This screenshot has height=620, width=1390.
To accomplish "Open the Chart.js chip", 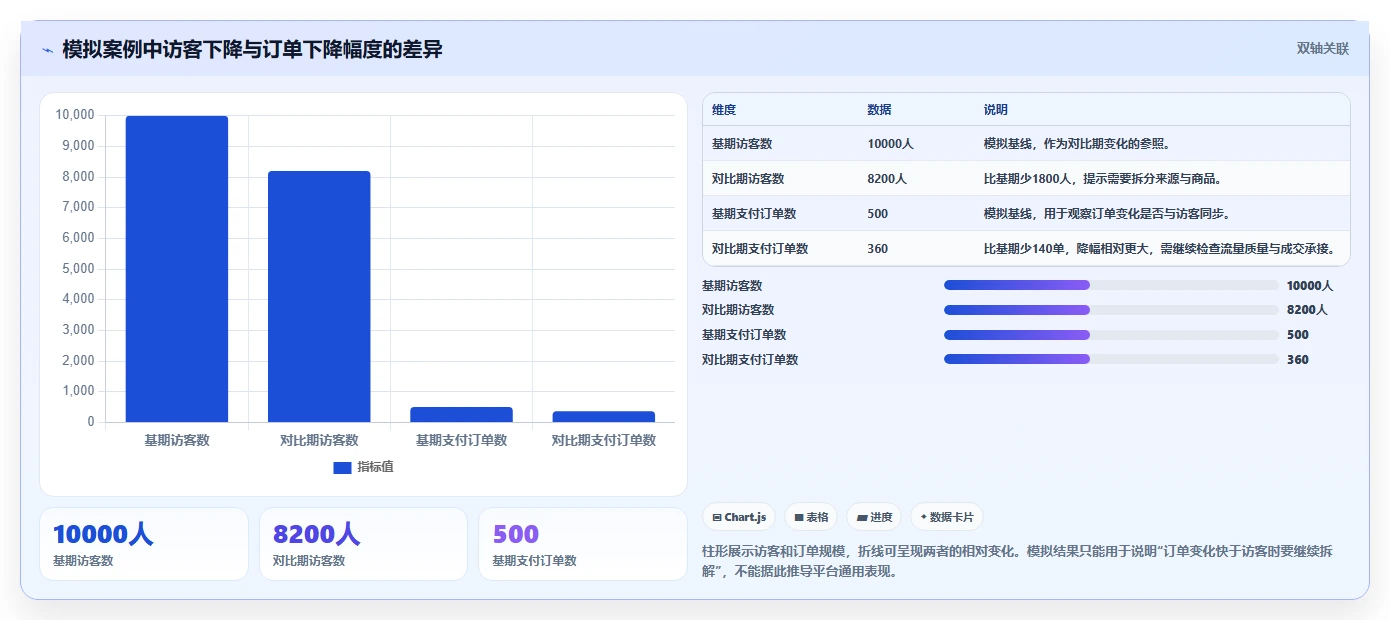I will tap(739, 517).
